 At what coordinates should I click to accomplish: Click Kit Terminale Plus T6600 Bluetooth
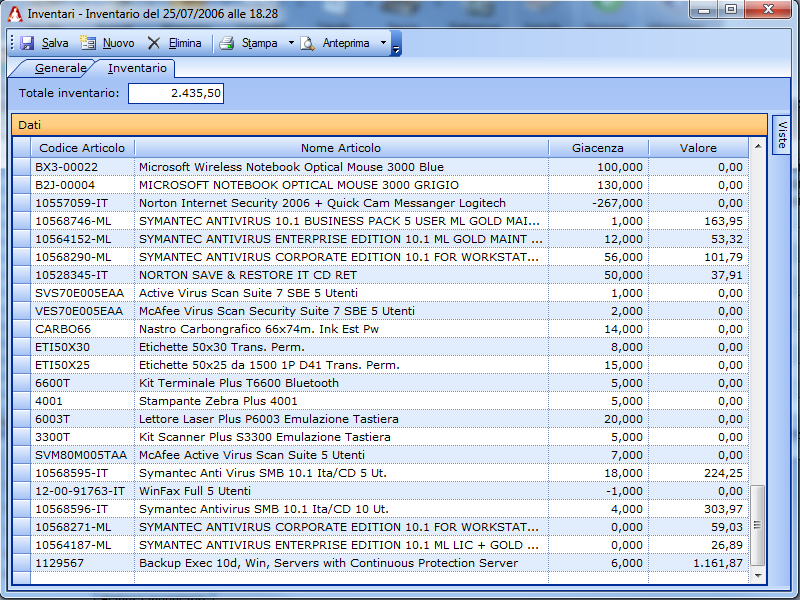click(x=239, y=383)
